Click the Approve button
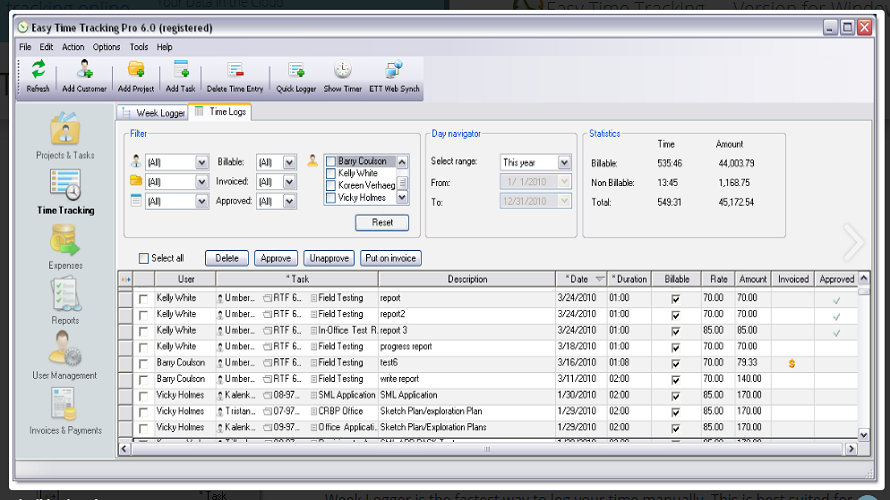Screen dimensions: 890x500 [x=275, y=258]
